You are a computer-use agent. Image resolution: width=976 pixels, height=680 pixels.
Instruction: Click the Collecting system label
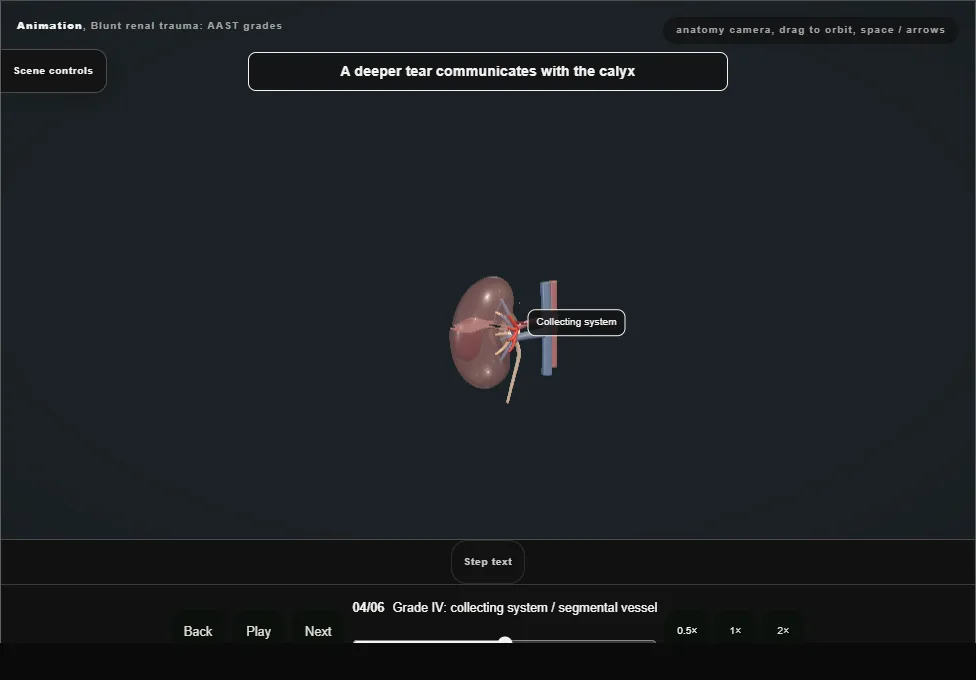(x=576, y=322)
